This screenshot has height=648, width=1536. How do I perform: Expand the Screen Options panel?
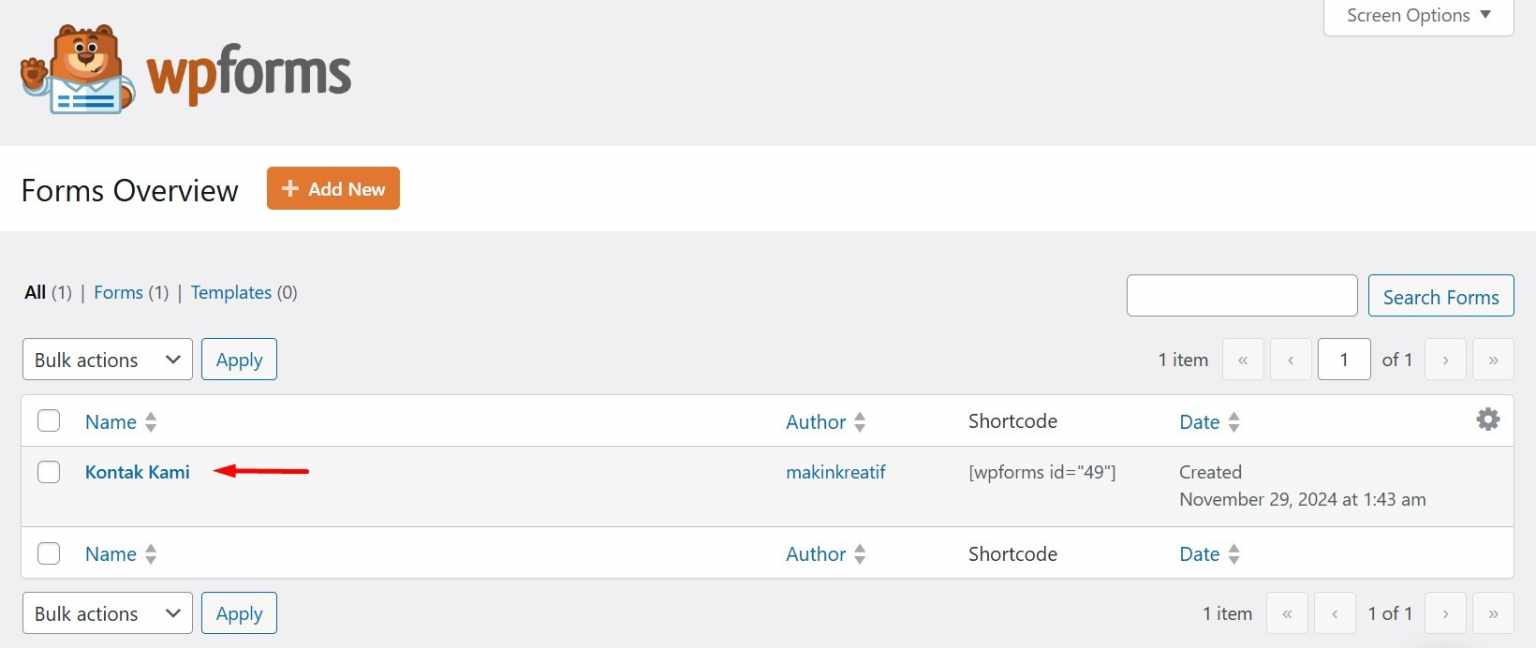[1419, 16]
